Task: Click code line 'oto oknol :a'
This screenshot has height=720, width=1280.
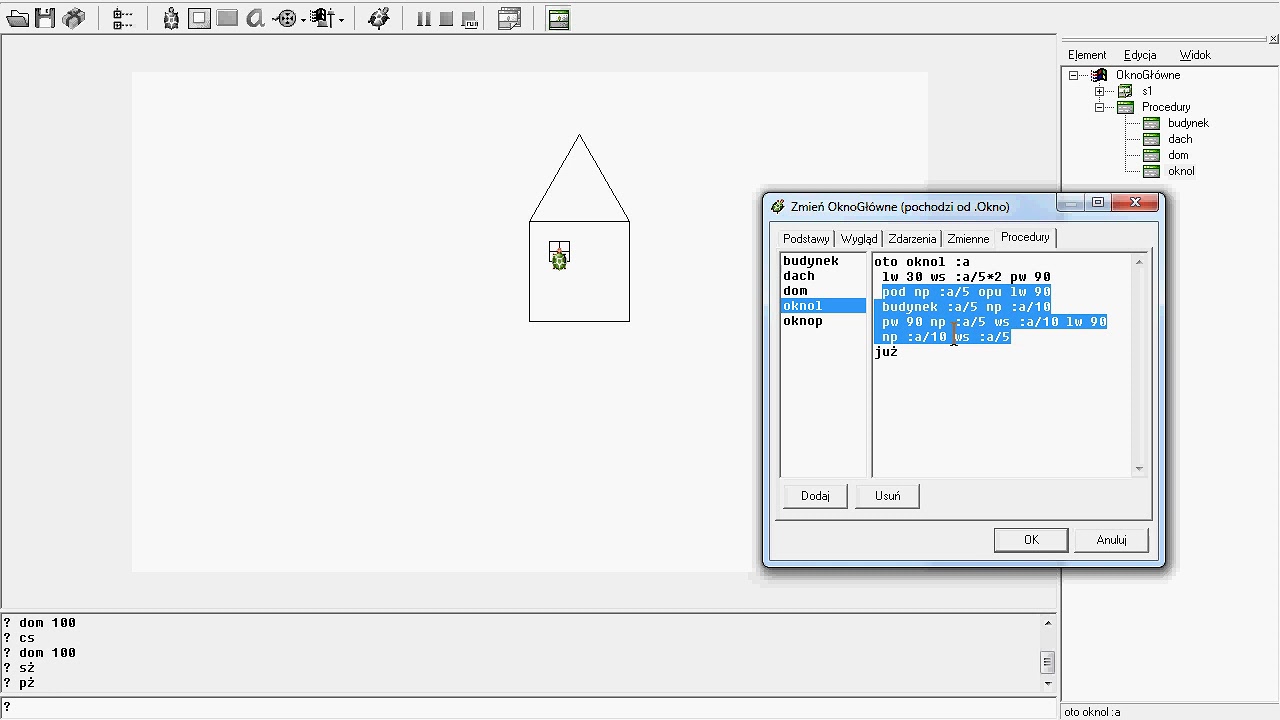Action: tap(922, 262)
